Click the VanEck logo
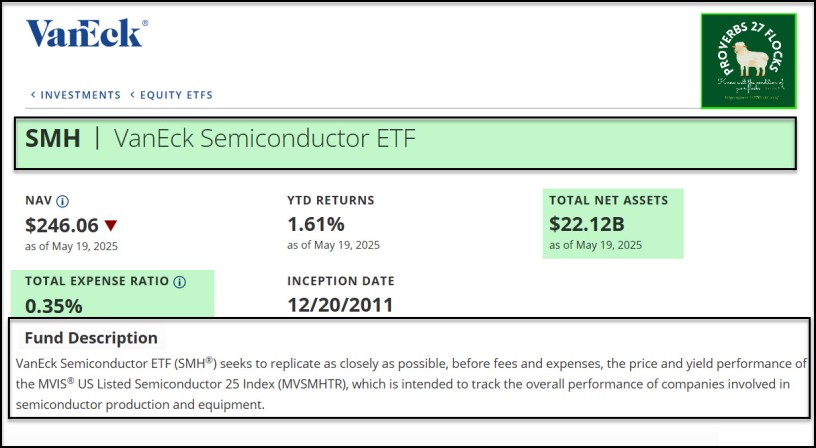This screenshot has width=816, height=448. (x=86, y=34)
